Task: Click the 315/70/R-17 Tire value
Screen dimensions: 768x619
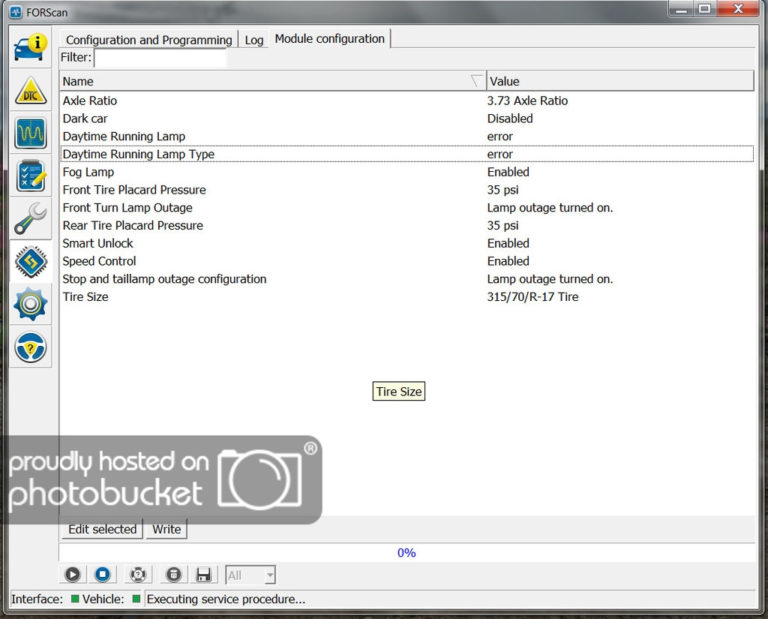Action: pyautogui.click(x=533, y=297)
